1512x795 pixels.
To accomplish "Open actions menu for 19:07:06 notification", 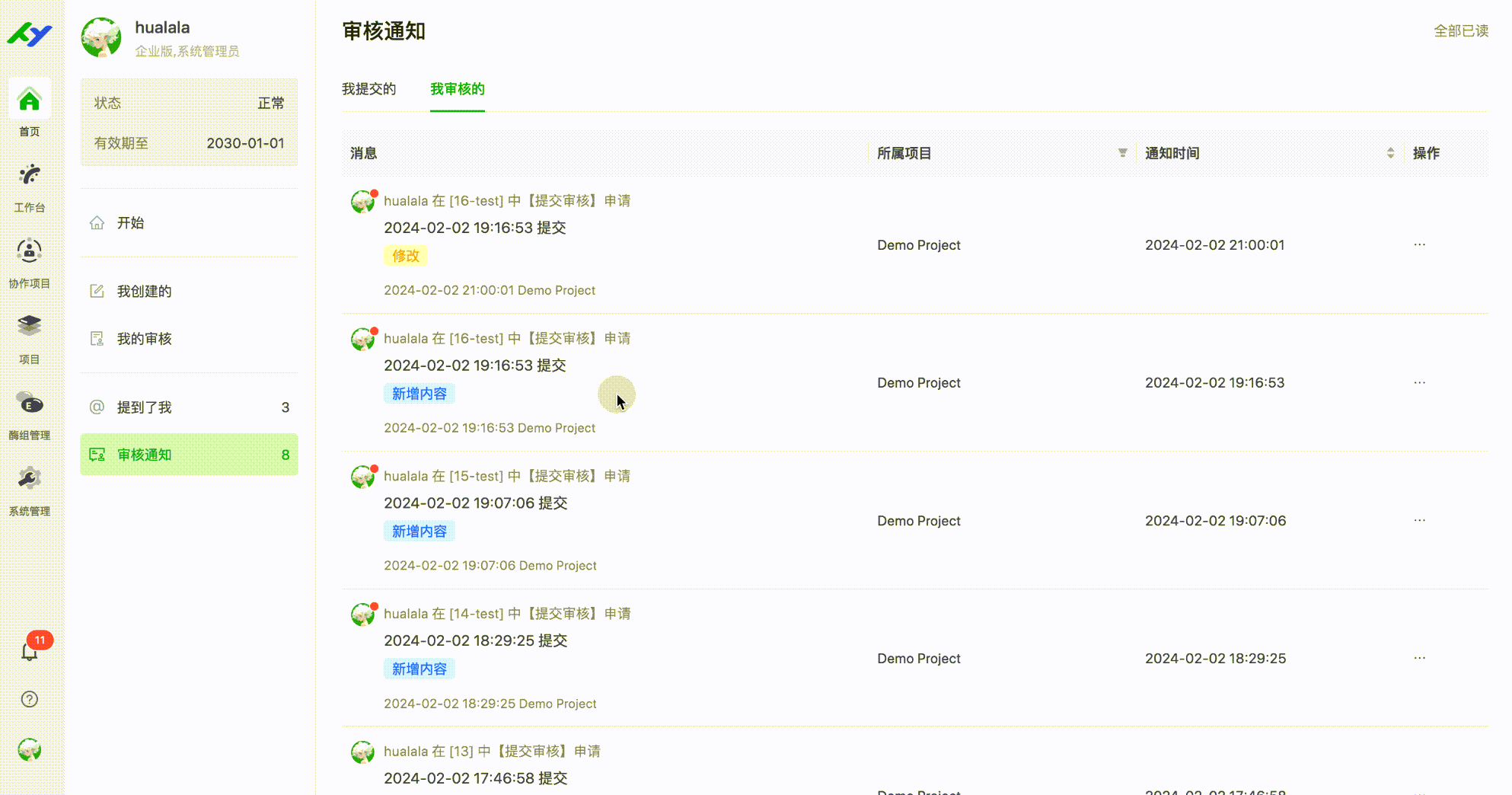I will click(x=1419, y=521).
